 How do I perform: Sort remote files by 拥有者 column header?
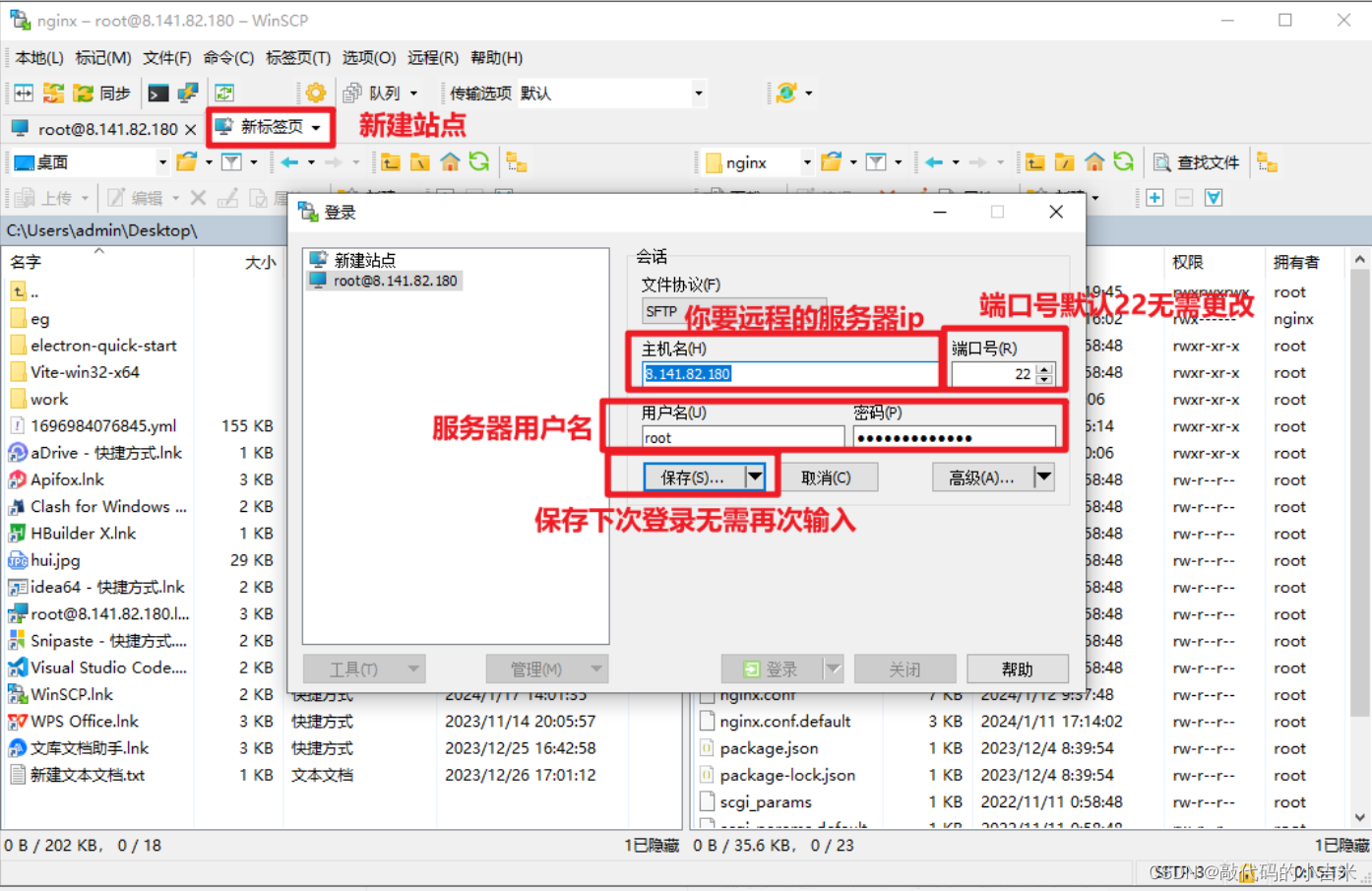(x=1295, y=262)
